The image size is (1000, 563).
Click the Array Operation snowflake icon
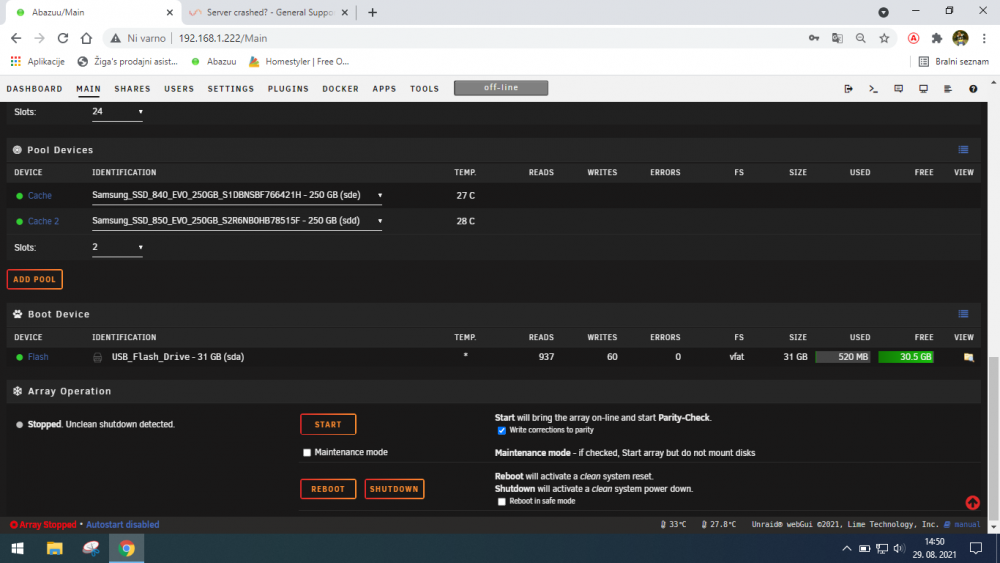point(17,391)
